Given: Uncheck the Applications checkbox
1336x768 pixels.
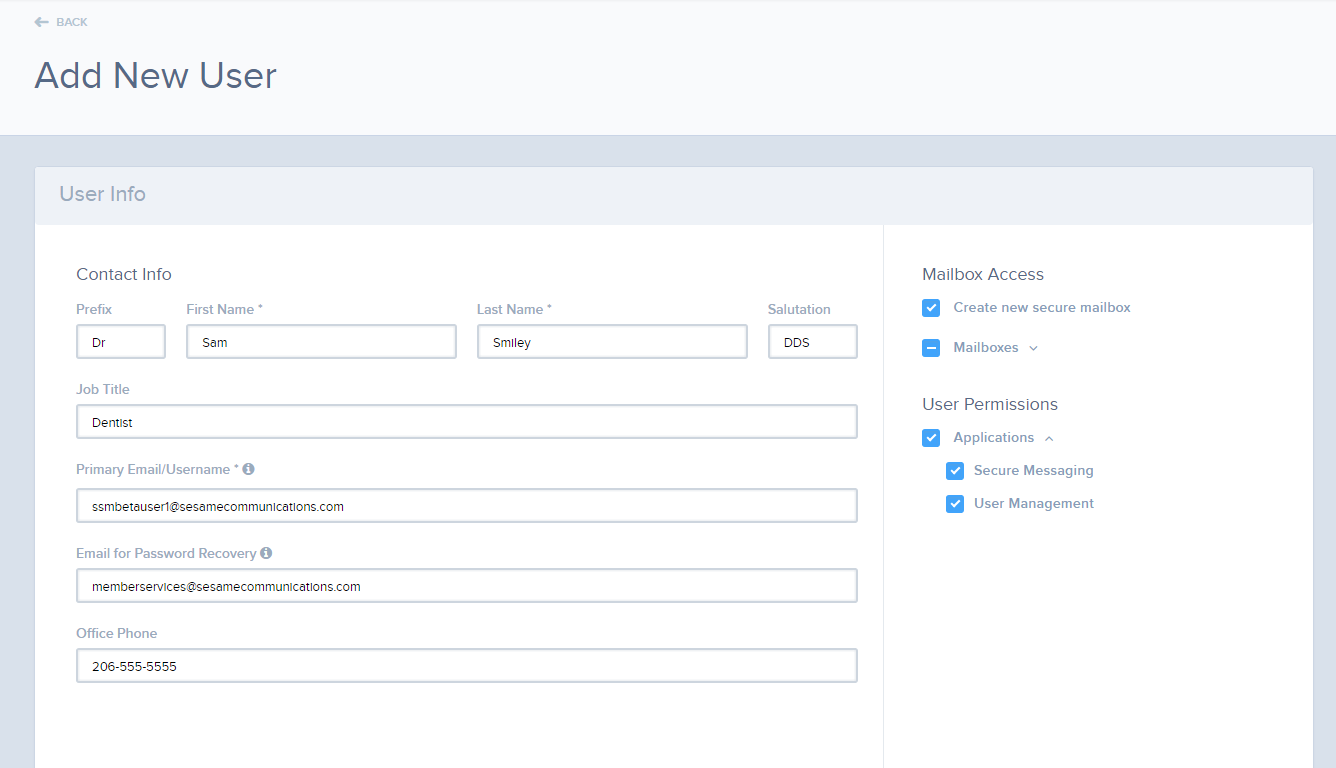Looking at the screenshot, I should 931,438.
